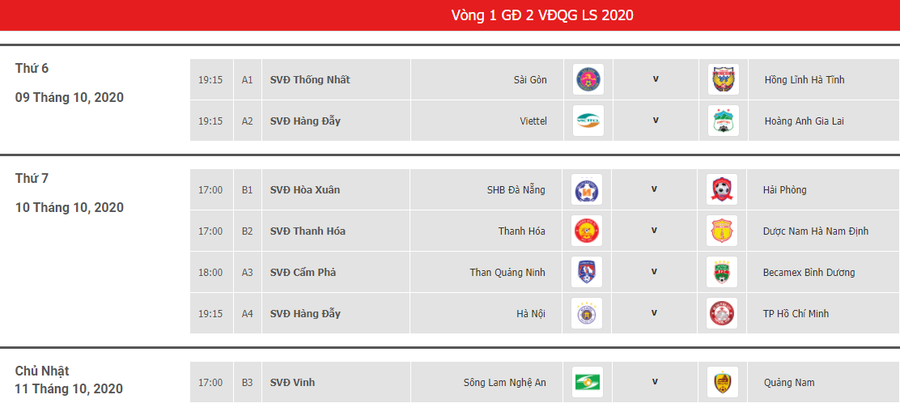Click the TP Hồ Chí Minh logo
900x403 pixels.
click(x=721, y=313)
